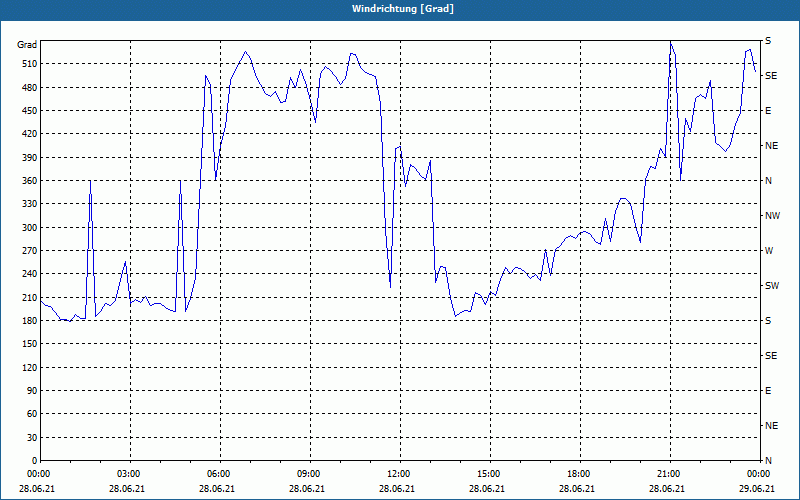Click the E compass label level with 450
Viewport: 800px width, 500px height.
(x=768, y=111)
